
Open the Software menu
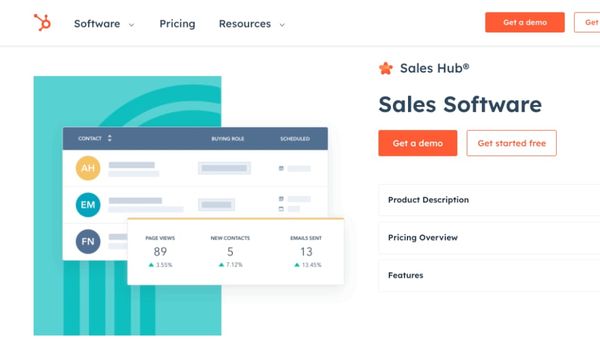point(97,24)
